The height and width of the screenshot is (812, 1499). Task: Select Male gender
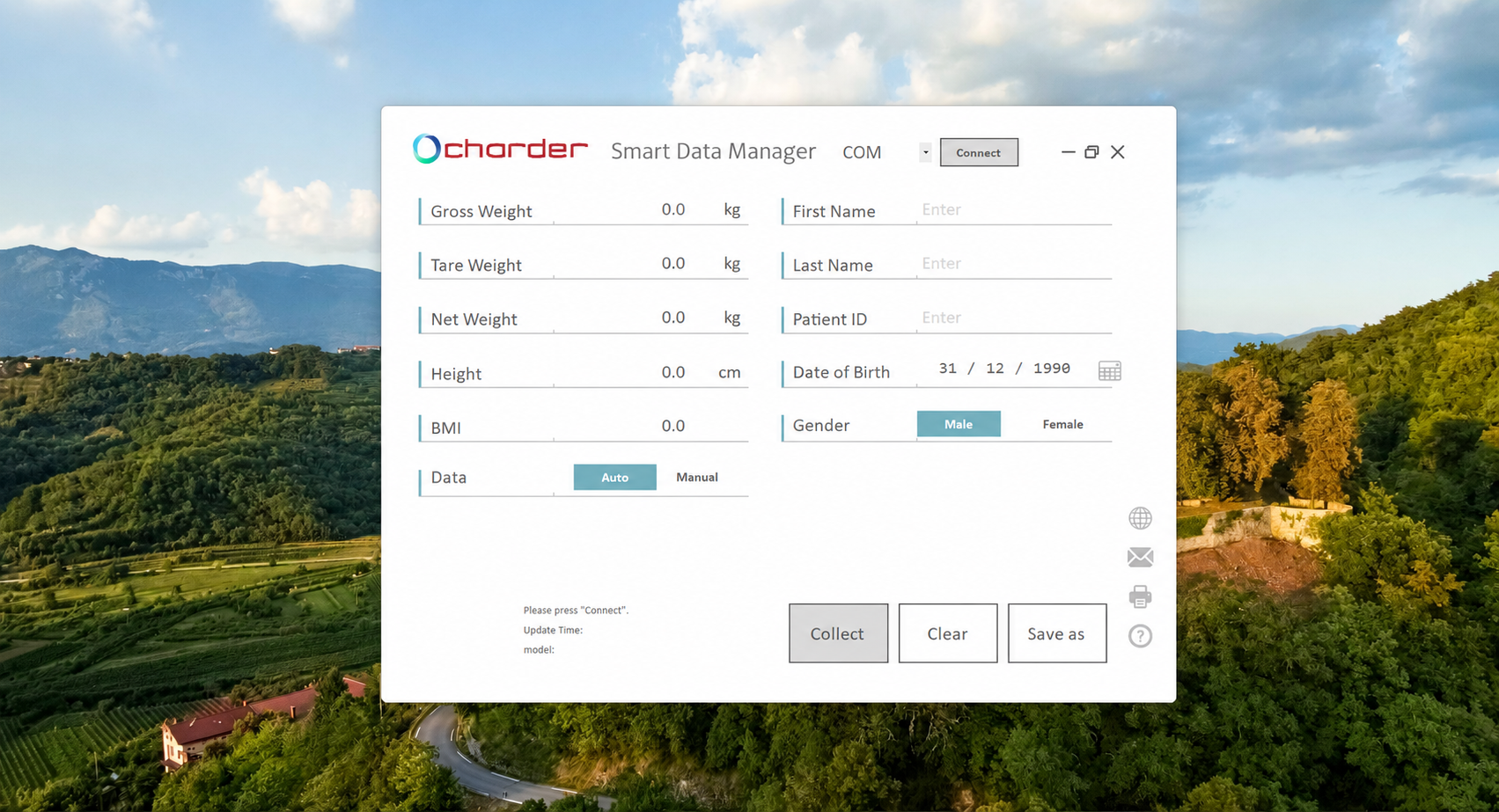coord(959,424)
